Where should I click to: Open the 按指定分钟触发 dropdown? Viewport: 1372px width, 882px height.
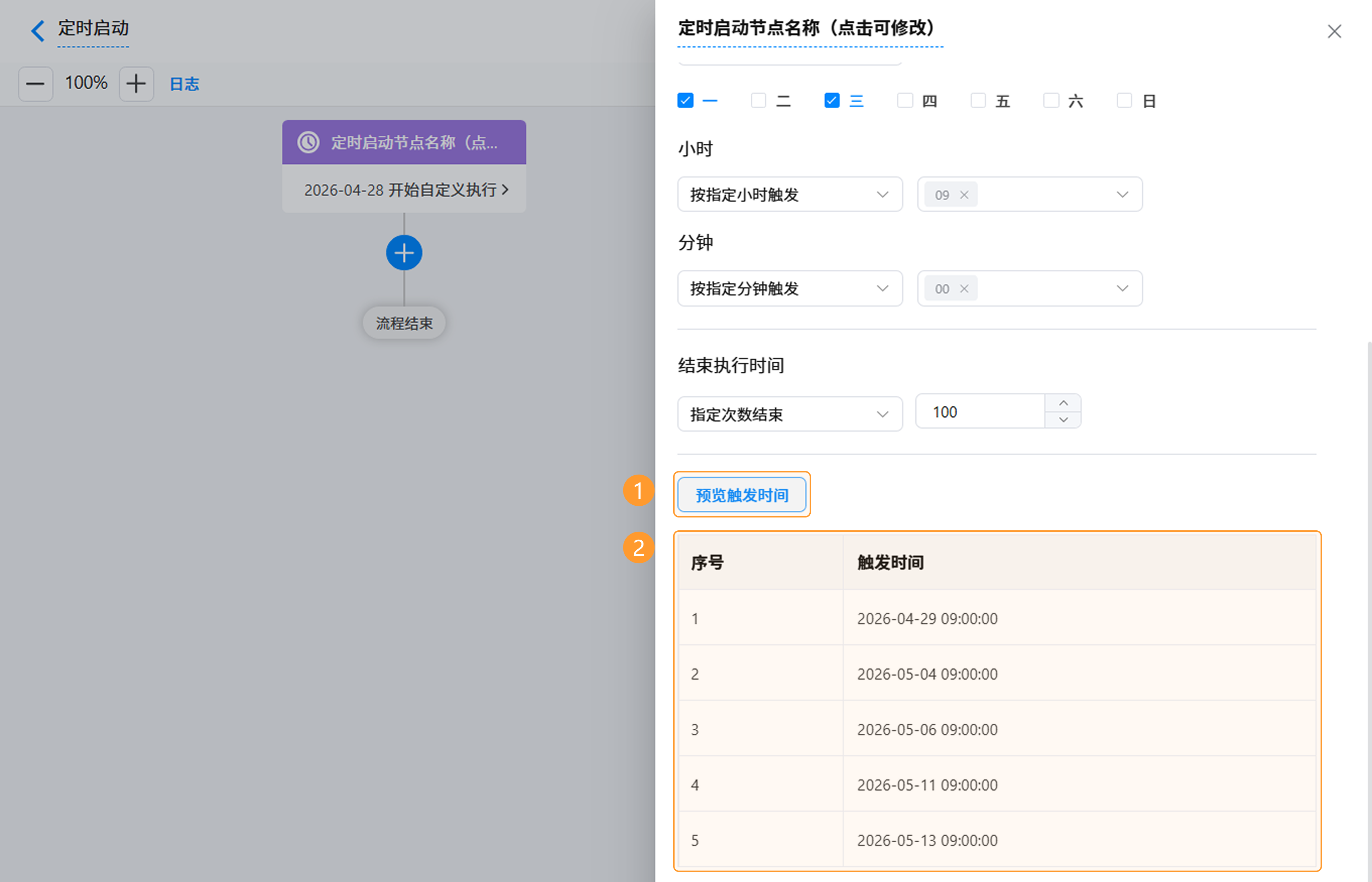click(x=790, y=289)
